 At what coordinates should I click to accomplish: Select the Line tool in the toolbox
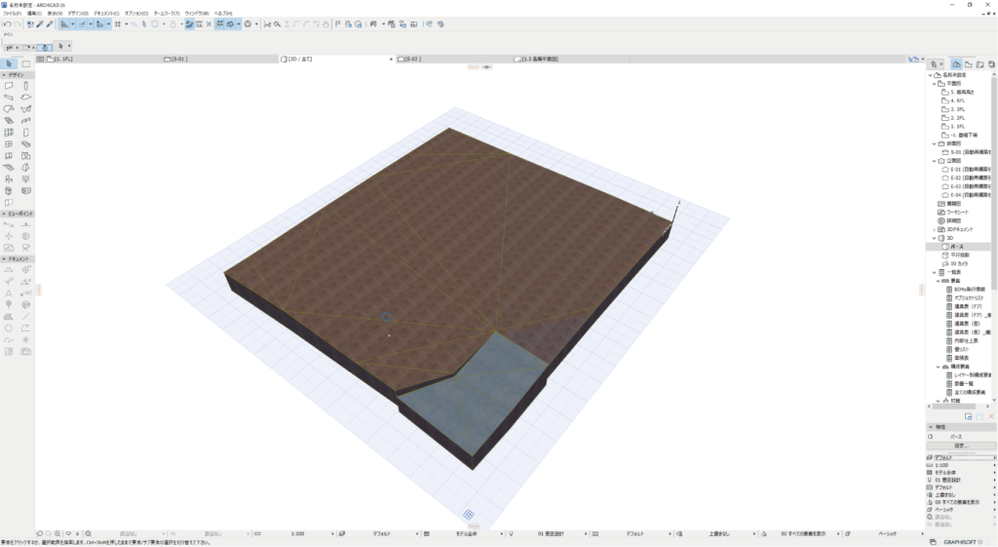tap(26, 316)
